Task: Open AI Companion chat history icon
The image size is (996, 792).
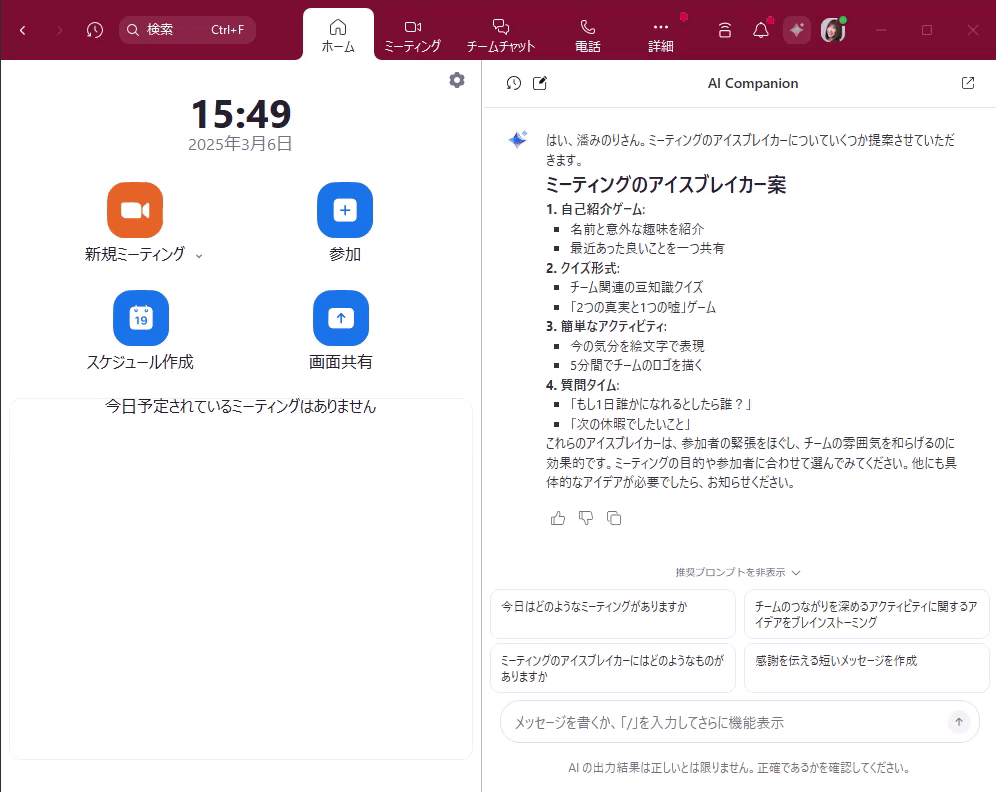Action: pos(513,83)
